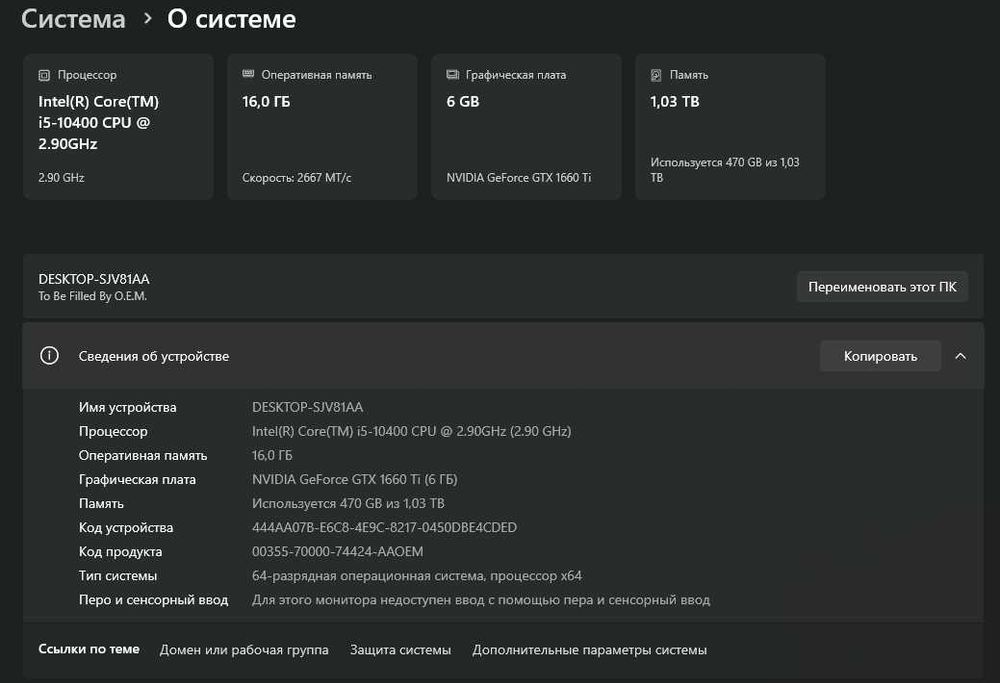The width and height of the screenshot is (1000, 683).
Task: Select the 16,0 ГБ value in device details
Action: 272,455
